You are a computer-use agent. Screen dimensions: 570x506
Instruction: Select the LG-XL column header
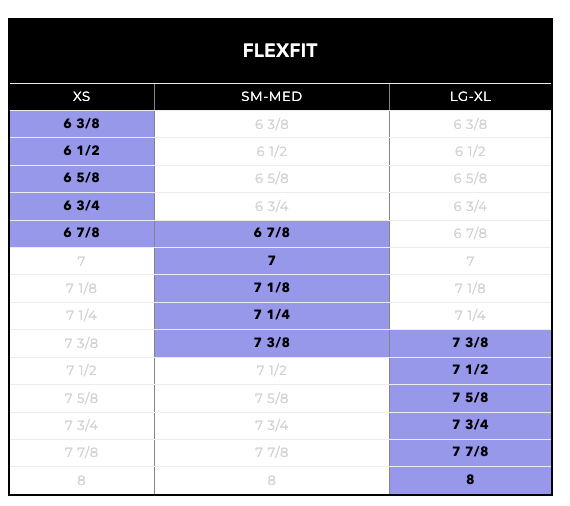470,97
